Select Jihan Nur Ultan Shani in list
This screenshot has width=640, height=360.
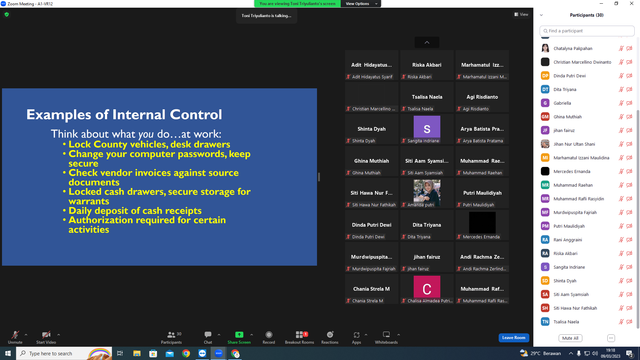[x=587, y=144]
